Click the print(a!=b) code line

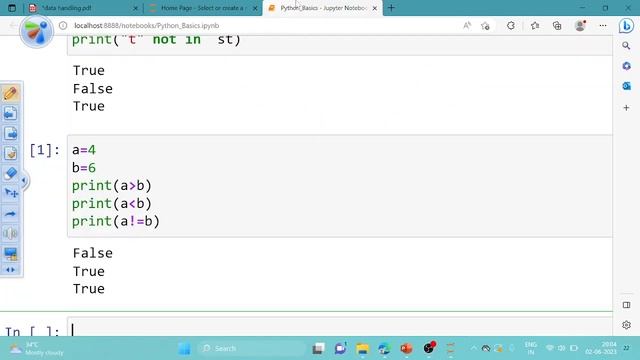(116, 221)
